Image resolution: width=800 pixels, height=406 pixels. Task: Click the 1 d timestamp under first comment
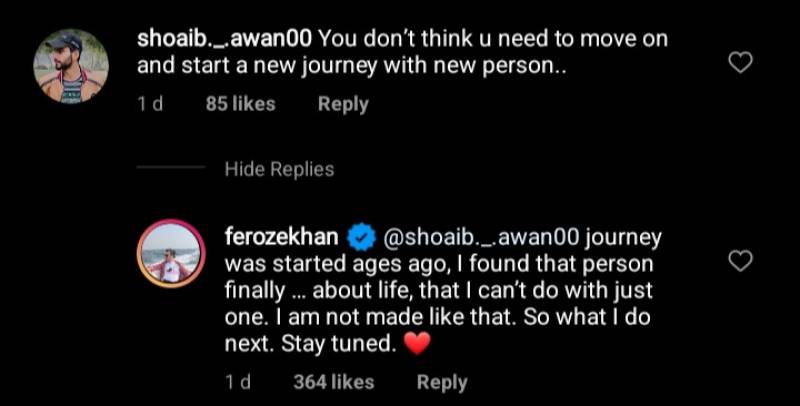pyautogui.click(x=149, y=104)
